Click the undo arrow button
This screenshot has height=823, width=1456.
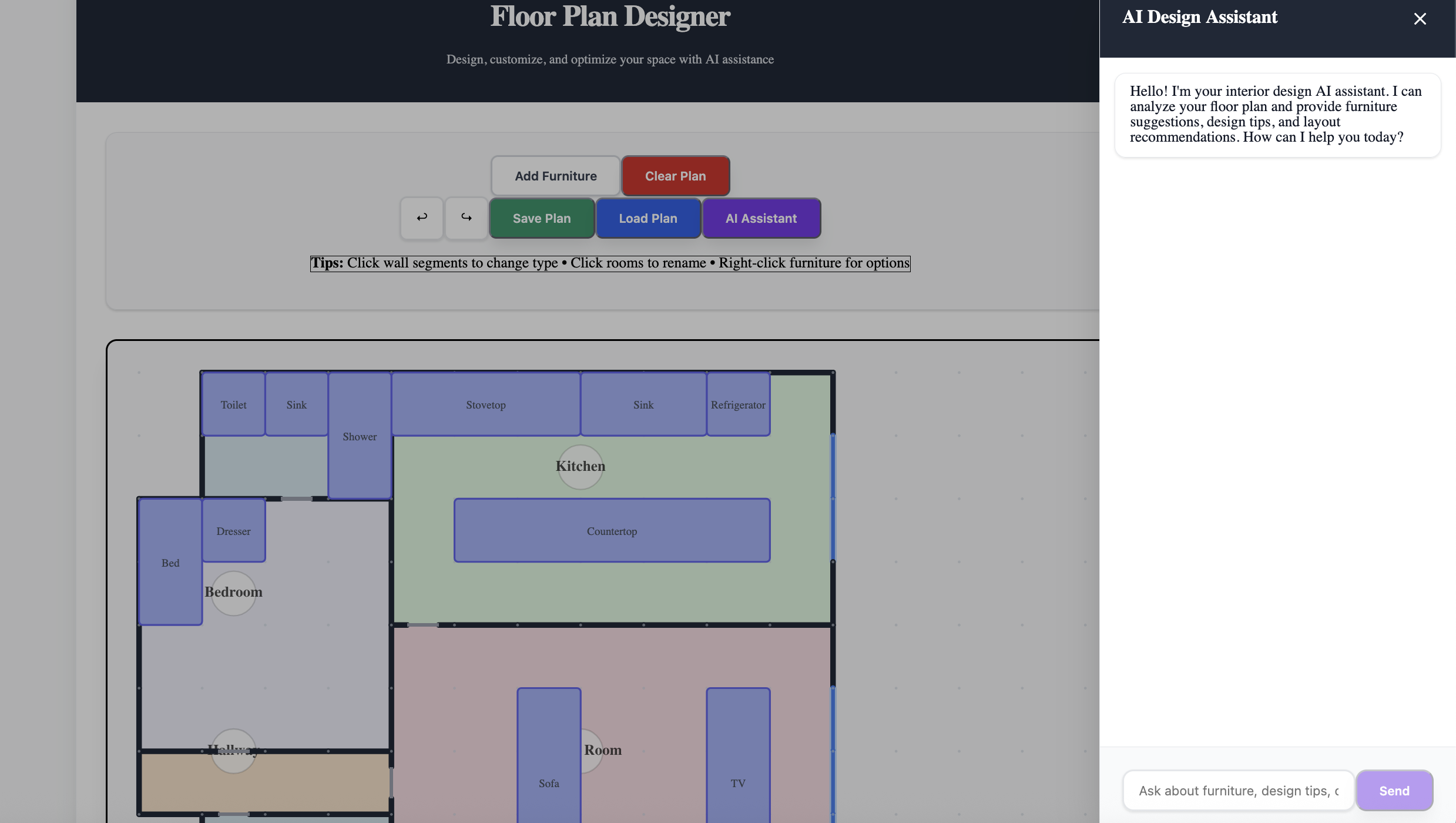coord(421,218)
